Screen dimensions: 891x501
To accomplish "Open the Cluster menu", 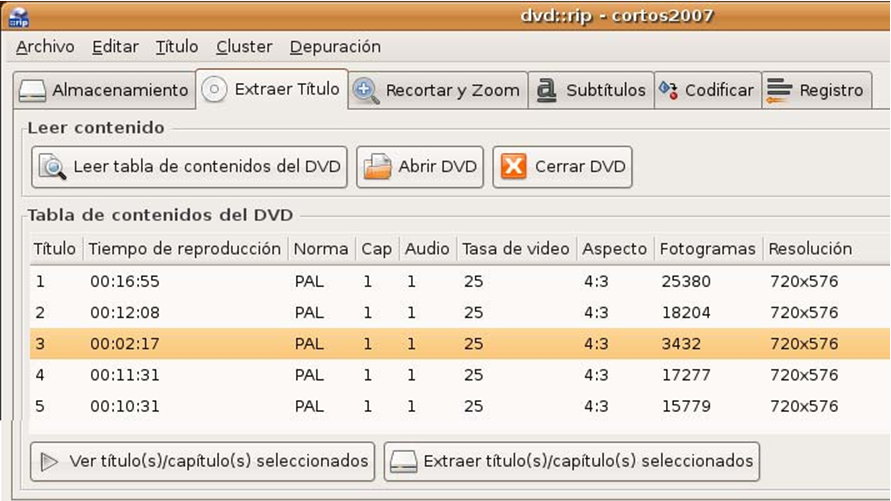I will [244, 47].
